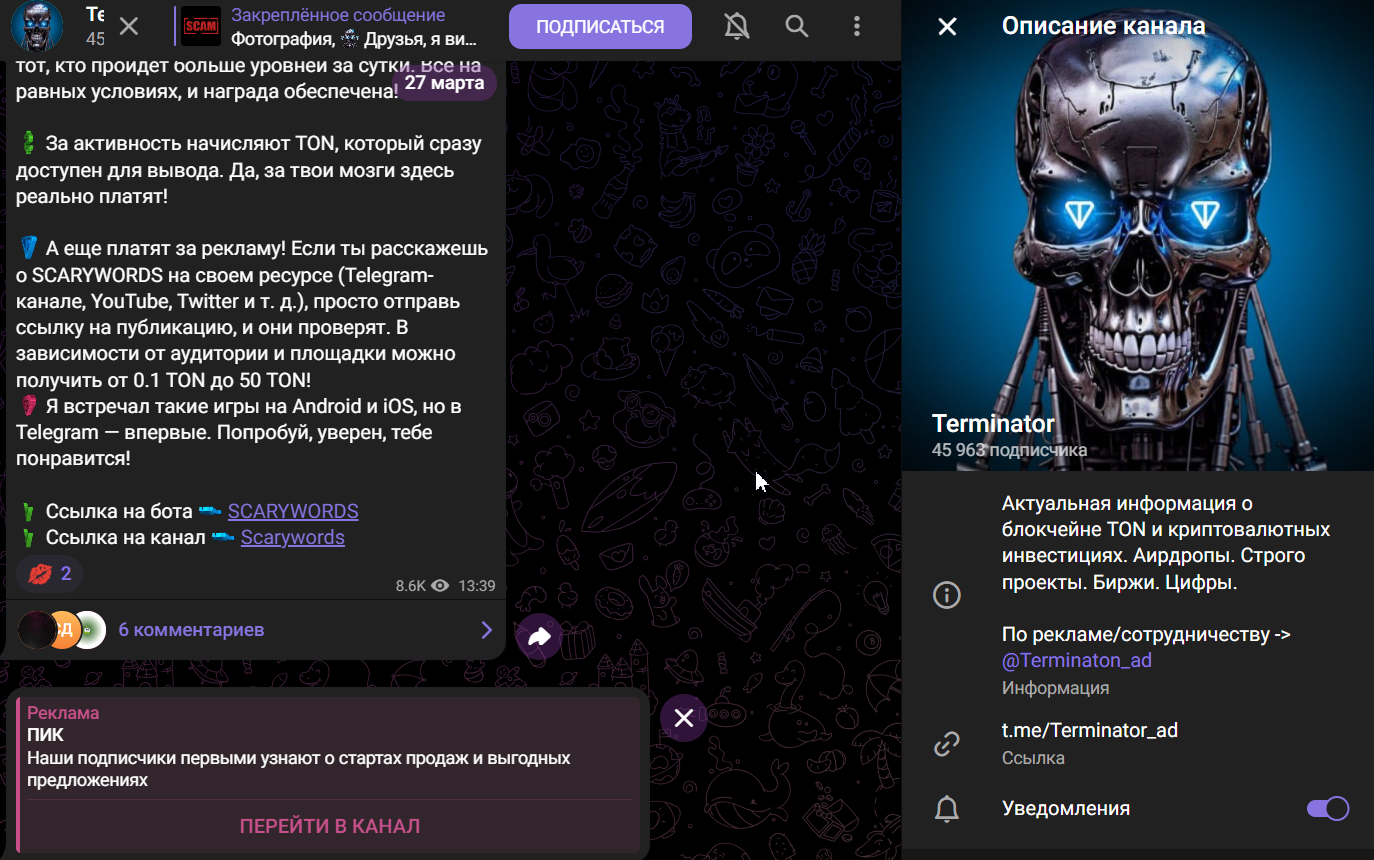
Task: Open the SCARYWORDS bot link
Action: coord(293,511)
